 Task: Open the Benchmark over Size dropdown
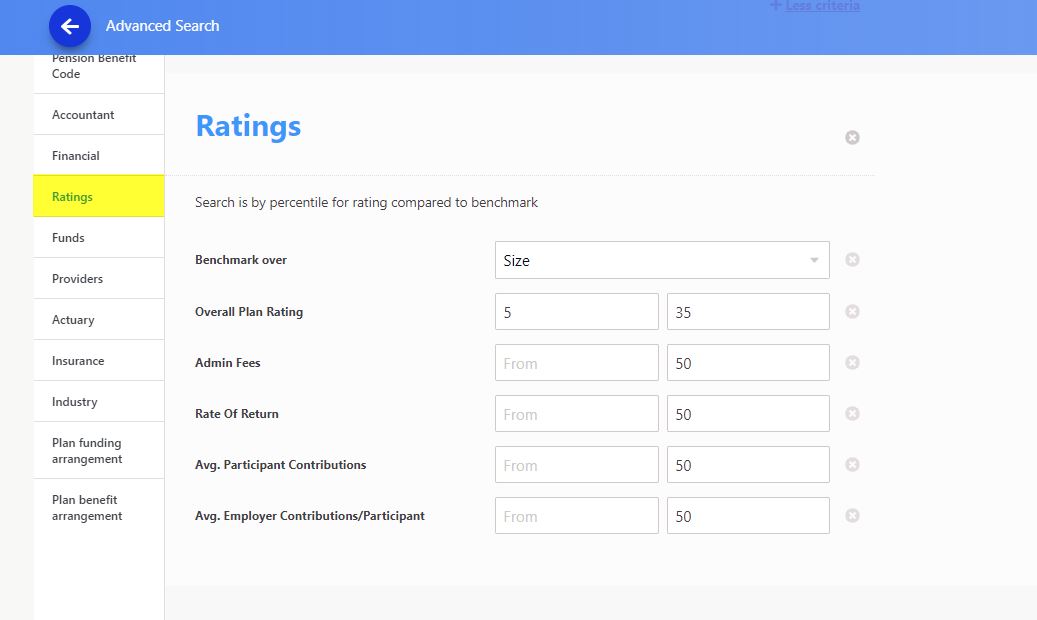(661, 260)
